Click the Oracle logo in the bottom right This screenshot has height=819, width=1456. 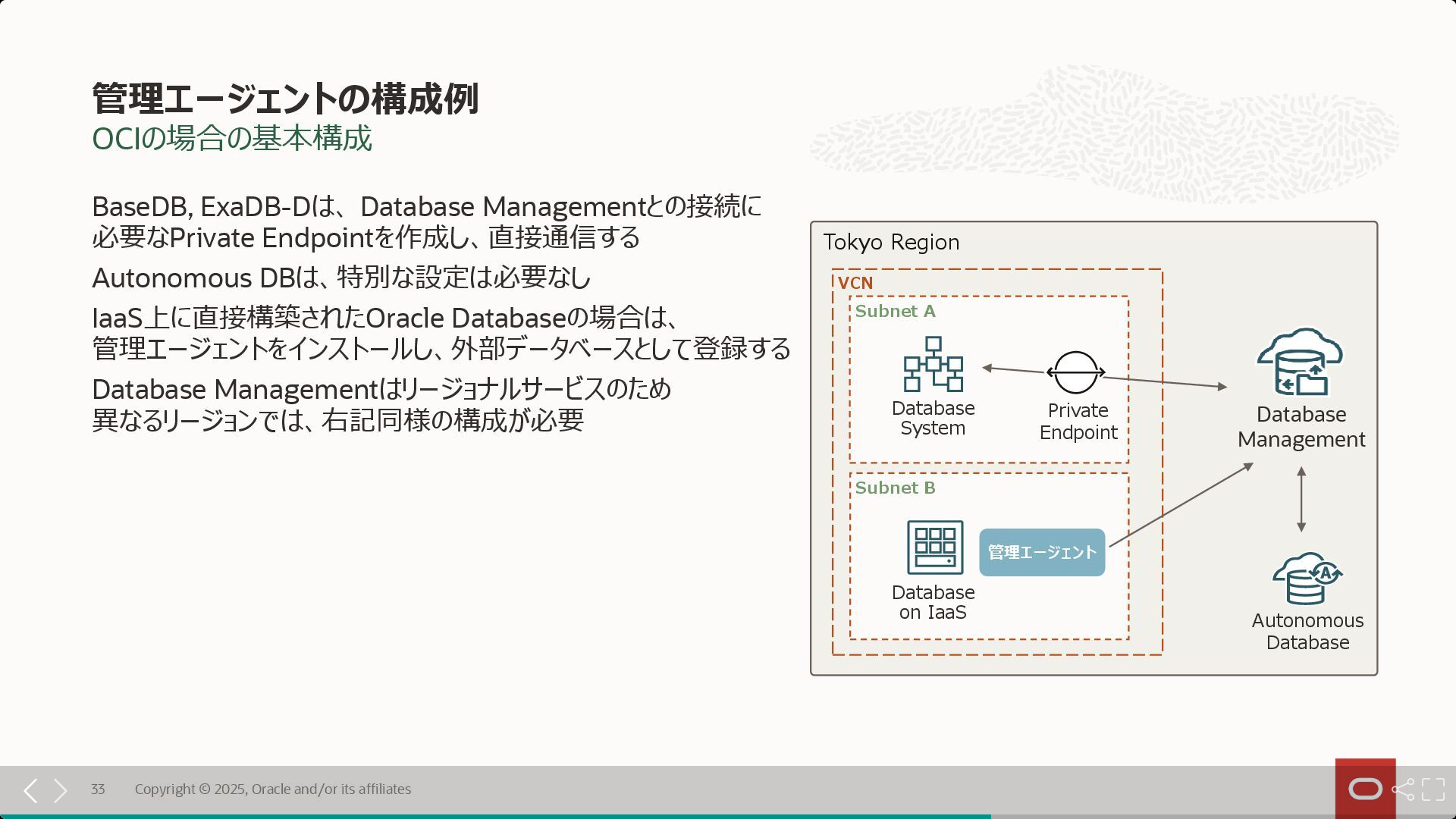pos(1365,789)
